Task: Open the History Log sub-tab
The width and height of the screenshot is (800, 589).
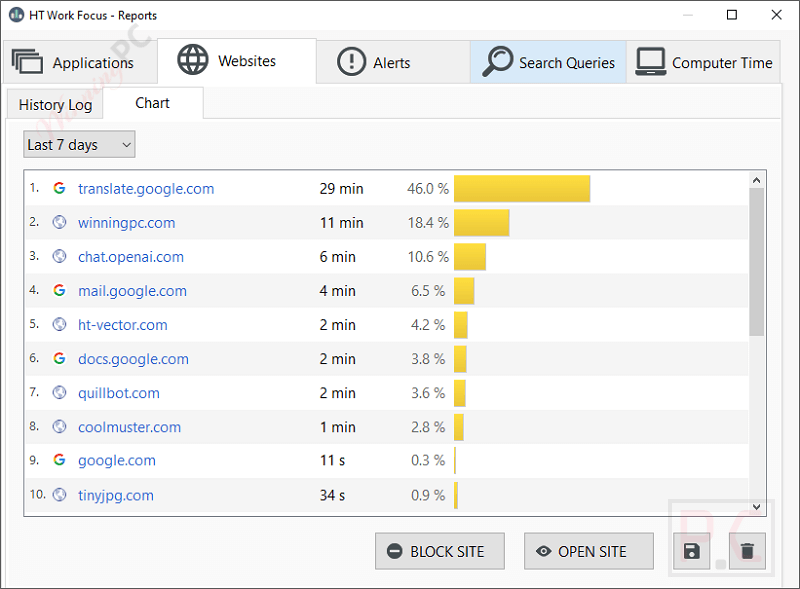Action: (55, 105)
